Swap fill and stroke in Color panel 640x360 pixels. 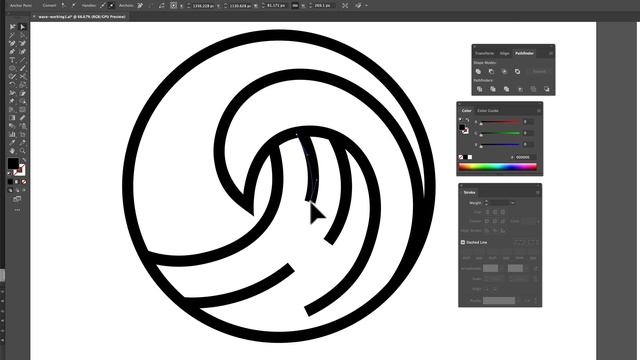pyautogui.click(x=467, y=120)
